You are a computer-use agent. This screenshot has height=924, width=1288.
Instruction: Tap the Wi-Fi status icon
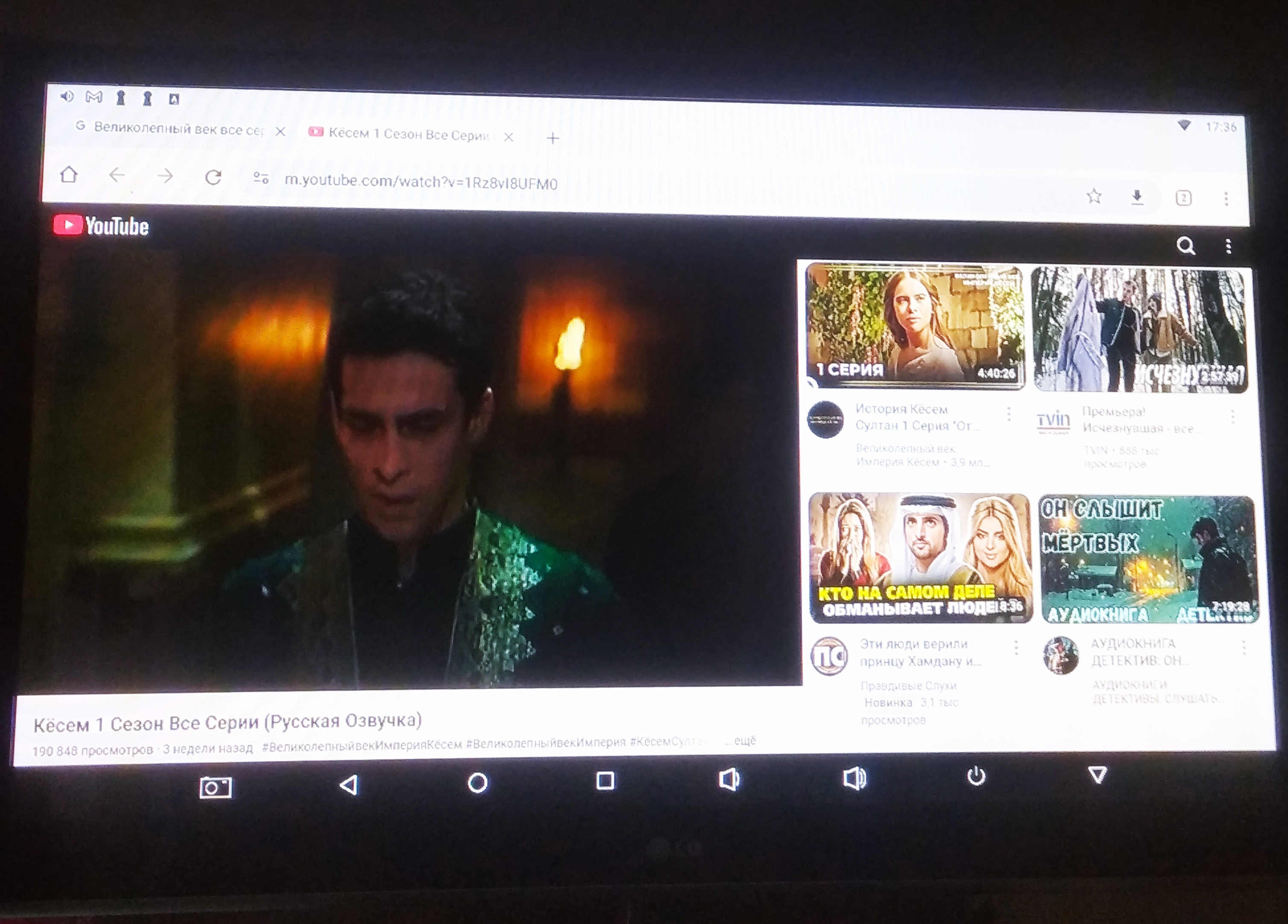click(x=1184, y=125)
